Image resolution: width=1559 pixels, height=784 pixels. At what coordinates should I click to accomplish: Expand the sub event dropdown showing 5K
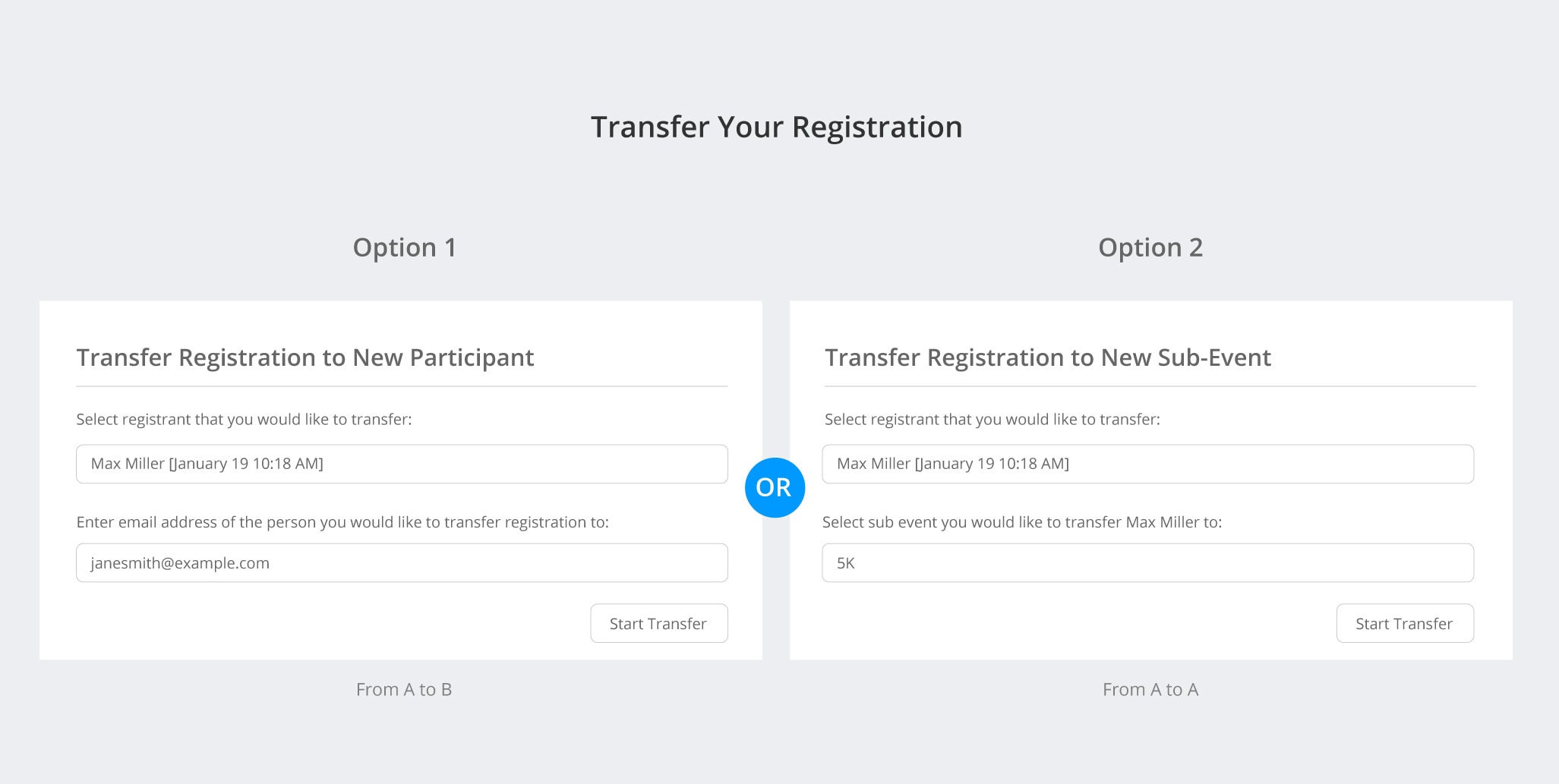(x=1147, y=563)
